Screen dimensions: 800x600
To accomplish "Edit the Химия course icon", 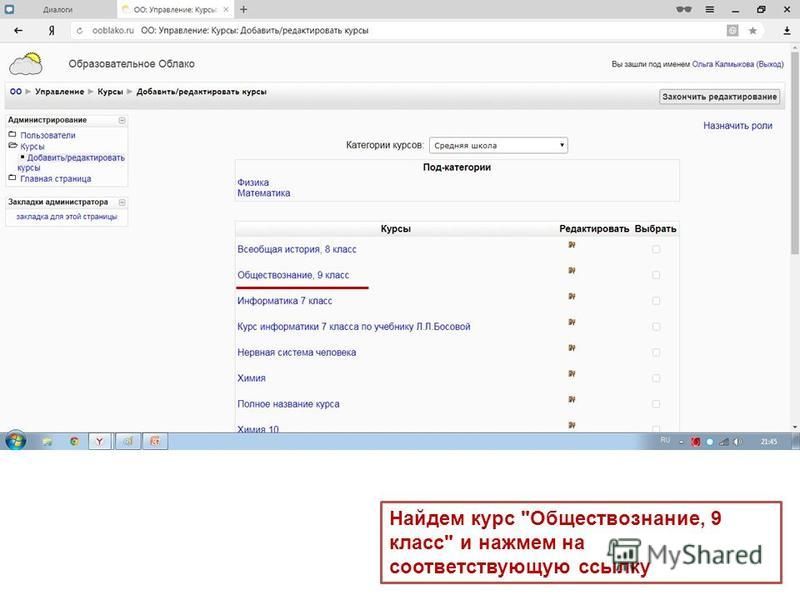I will 572,373.
